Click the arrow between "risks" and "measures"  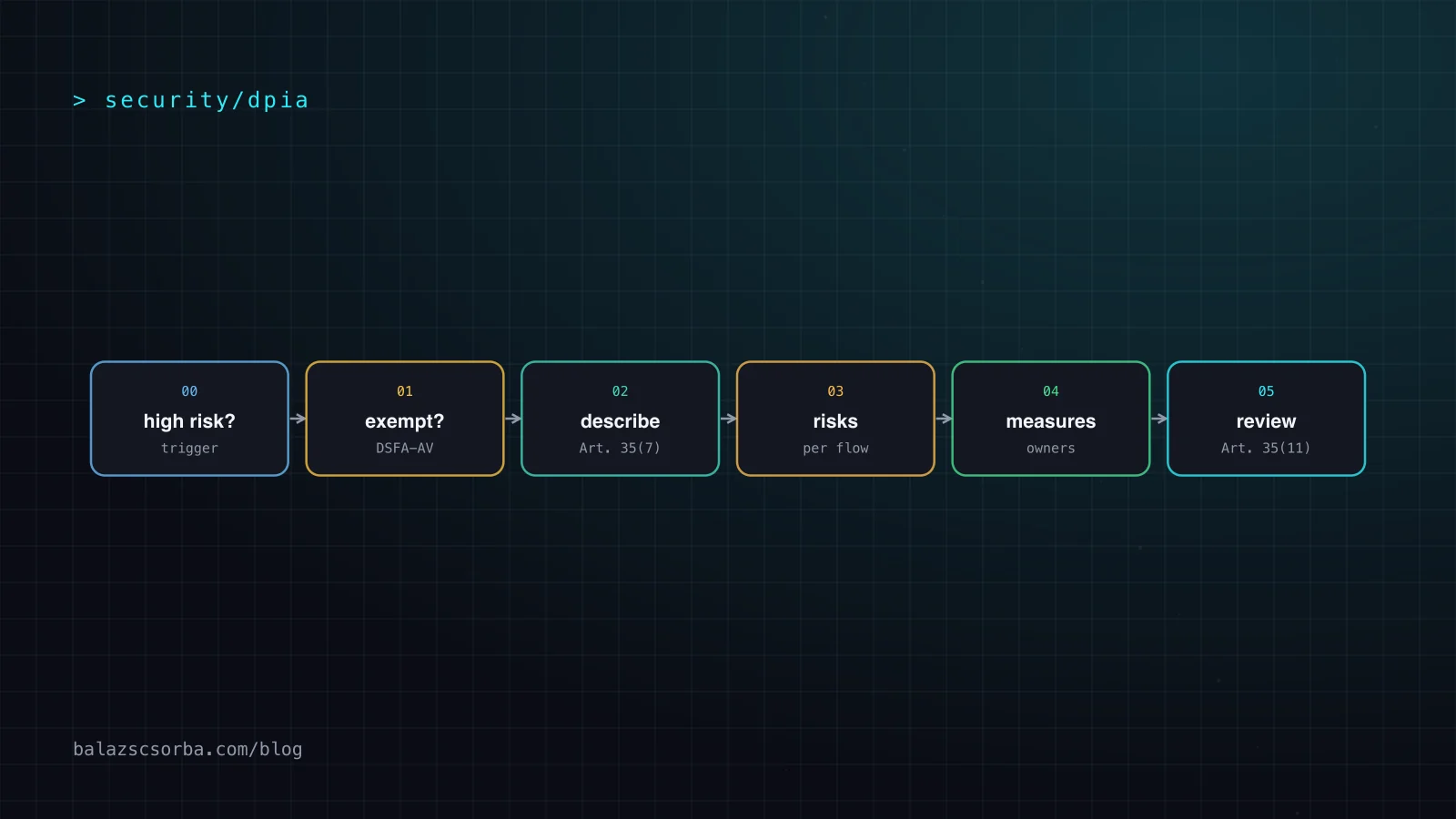(944, 419)
